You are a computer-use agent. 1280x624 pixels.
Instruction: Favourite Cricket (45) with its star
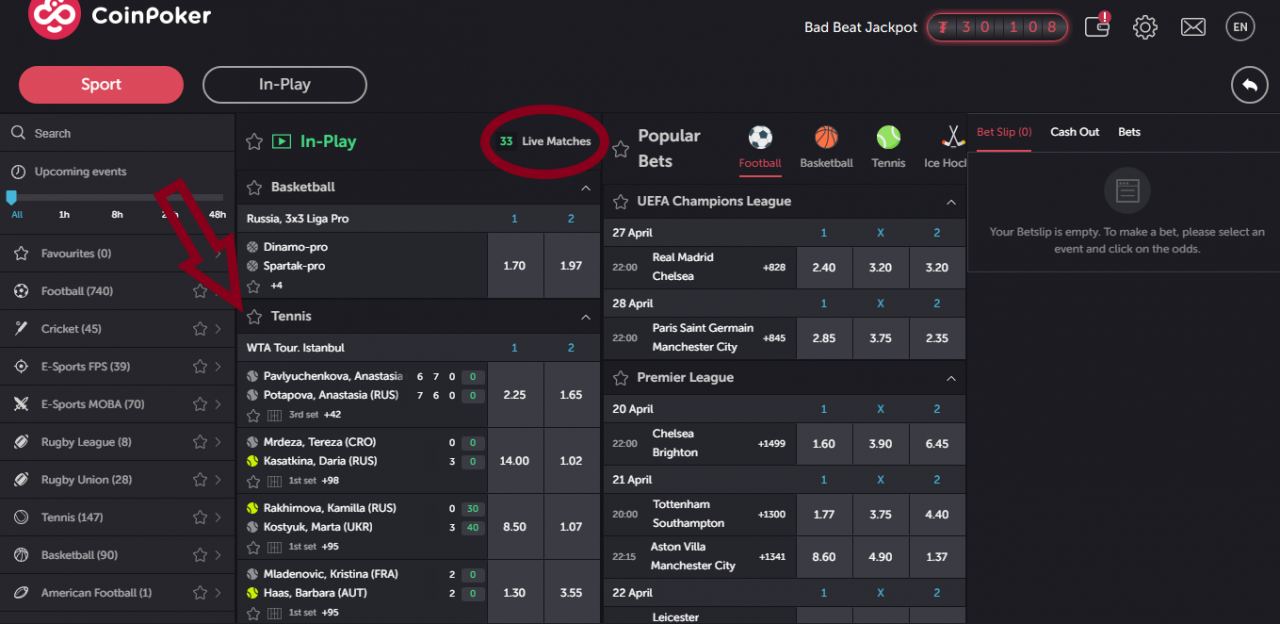tap(200, 329)
